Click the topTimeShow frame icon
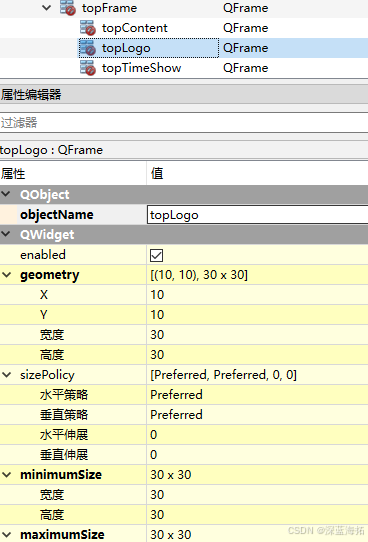This screenshot has width=368, height=542. (x=87, y=68)
